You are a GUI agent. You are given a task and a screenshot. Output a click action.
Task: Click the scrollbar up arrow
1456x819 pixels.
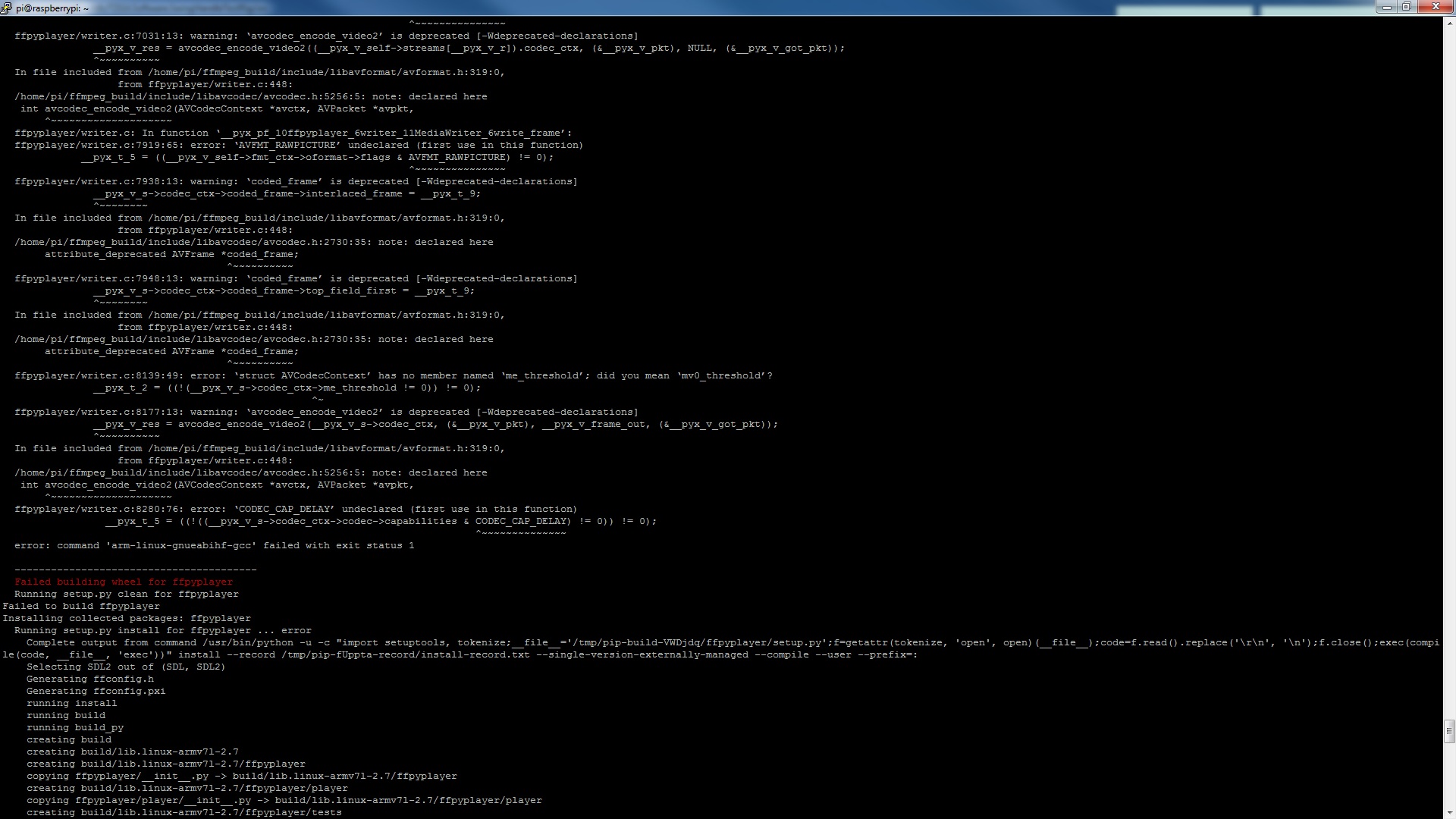[x=1449, y=23]
